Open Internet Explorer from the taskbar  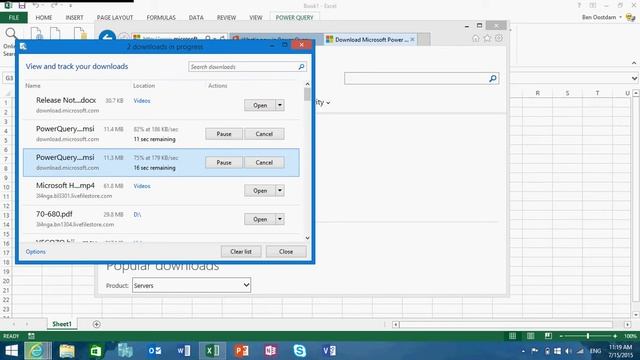37,351
